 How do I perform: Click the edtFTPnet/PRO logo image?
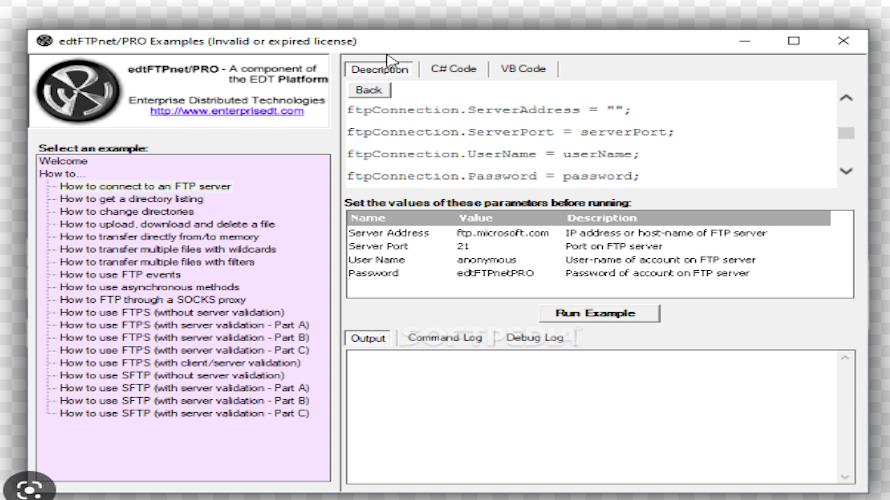pyautogui.click(x=77, y=92)
